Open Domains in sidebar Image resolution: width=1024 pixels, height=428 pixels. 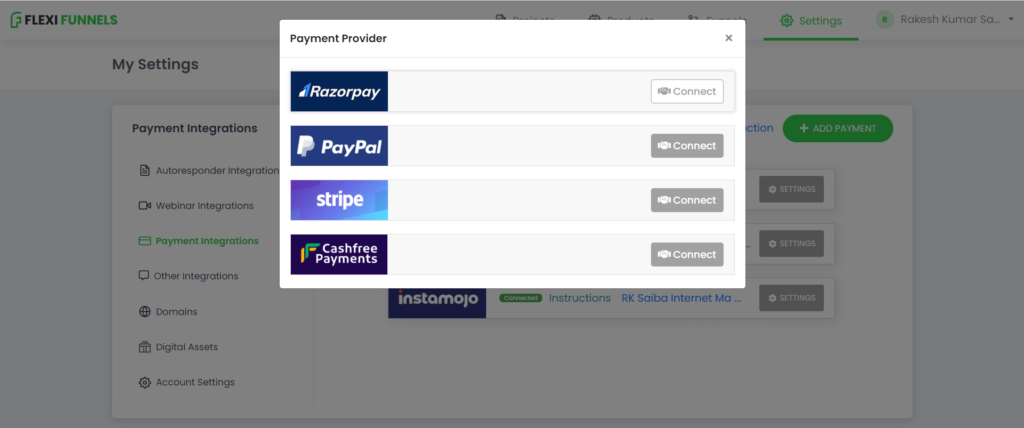pos(168,312)
